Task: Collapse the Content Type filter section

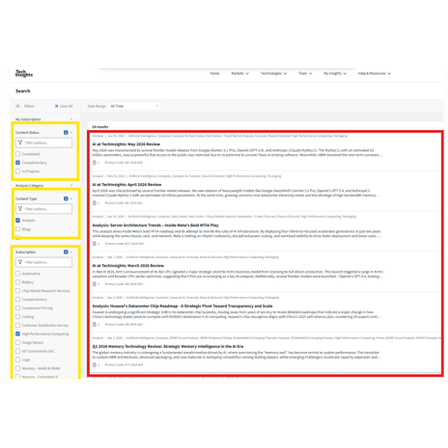Action: tap(71, 199)
